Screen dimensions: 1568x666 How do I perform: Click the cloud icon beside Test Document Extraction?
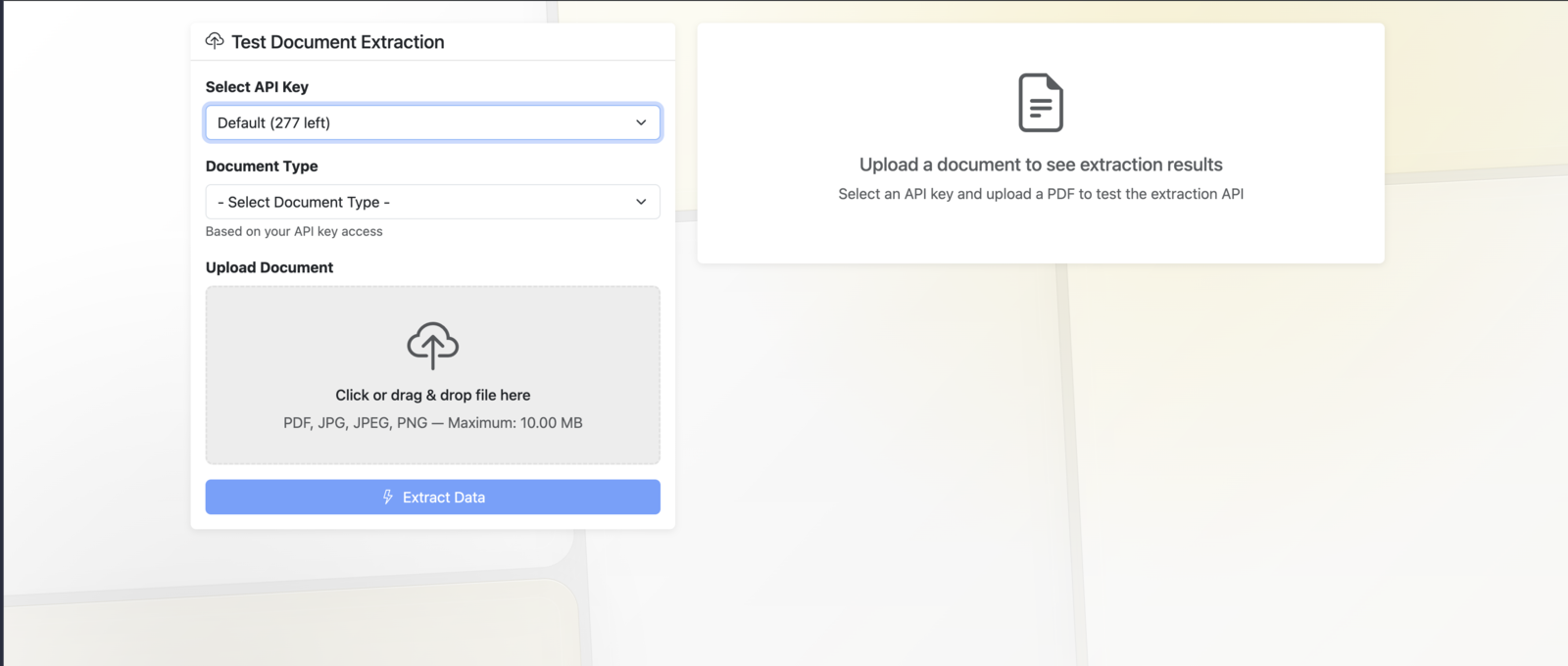215,41
